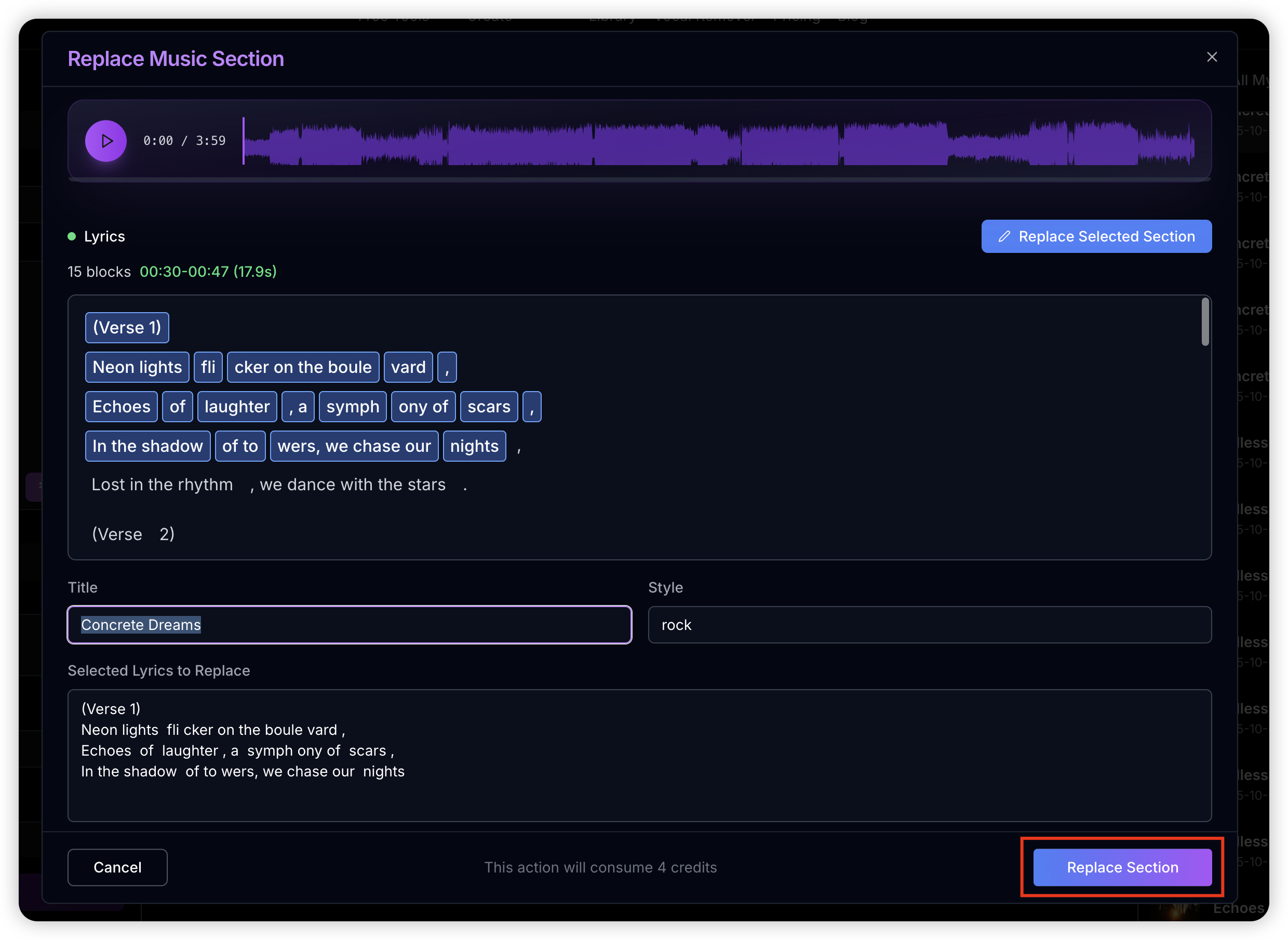This screenshot has width=1288, height=940.
Task: Toggle the "cker on the boule" block
Action: (303, 367)
